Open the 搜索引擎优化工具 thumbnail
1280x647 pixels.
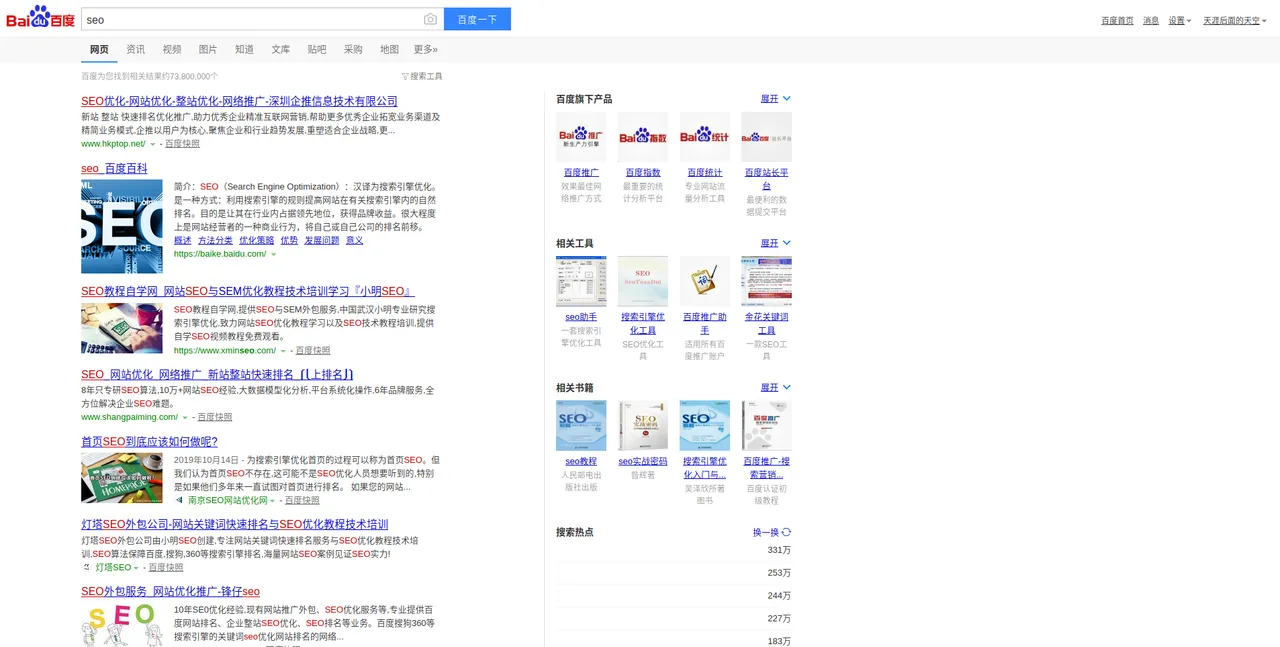(x=643, y=281)
